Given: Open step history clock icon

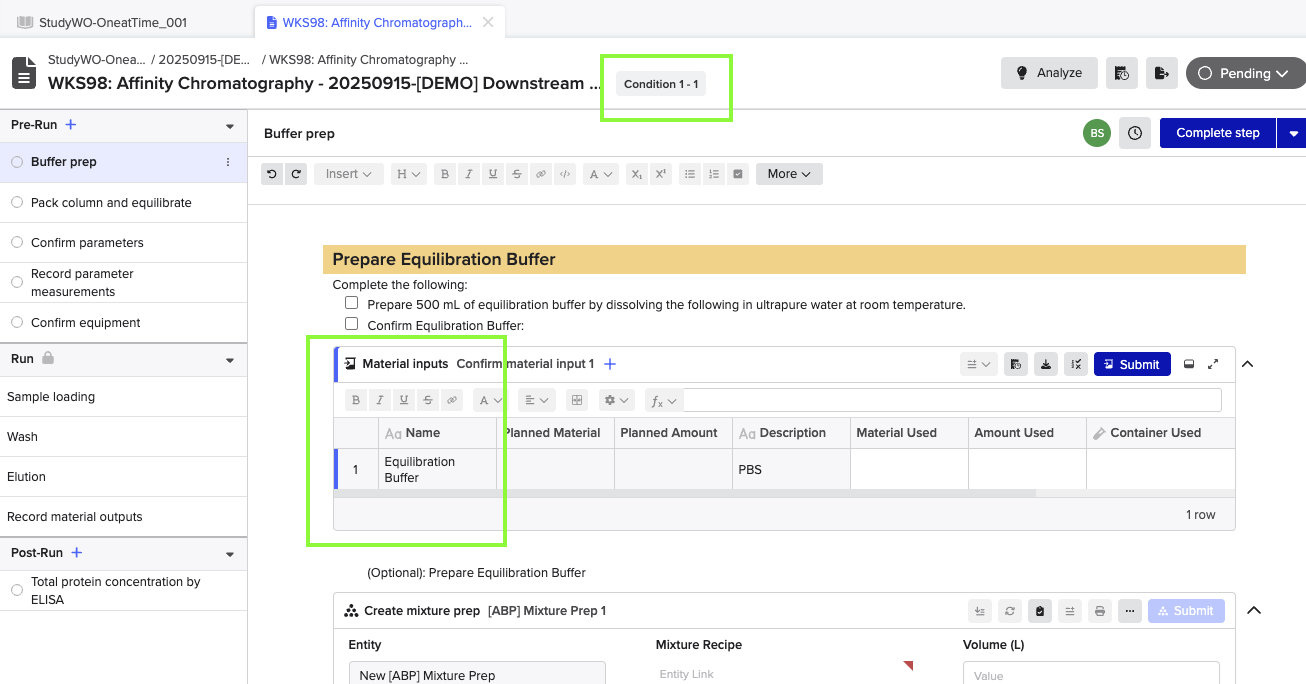Looking at the screenshot, I should pyautogui.click(x=1135, y=133).
